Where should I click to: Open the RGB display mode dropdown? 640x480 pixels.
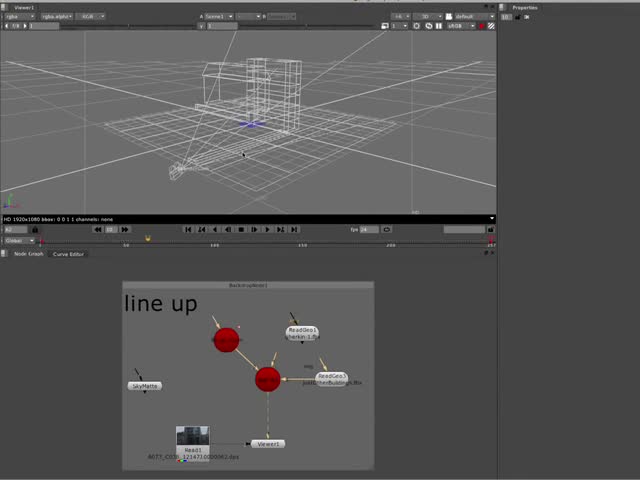(x=91, y=16)
